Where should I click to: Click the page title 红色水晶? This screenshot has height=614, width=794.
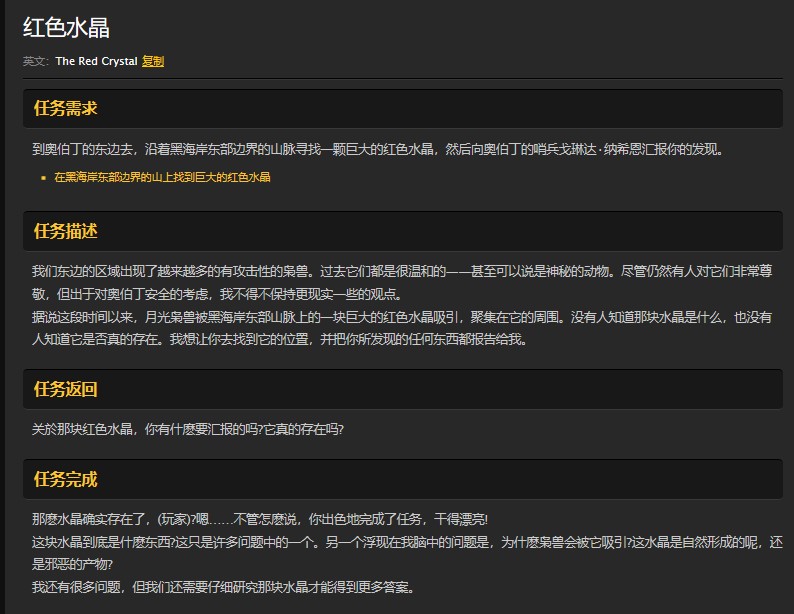point(67,27)
